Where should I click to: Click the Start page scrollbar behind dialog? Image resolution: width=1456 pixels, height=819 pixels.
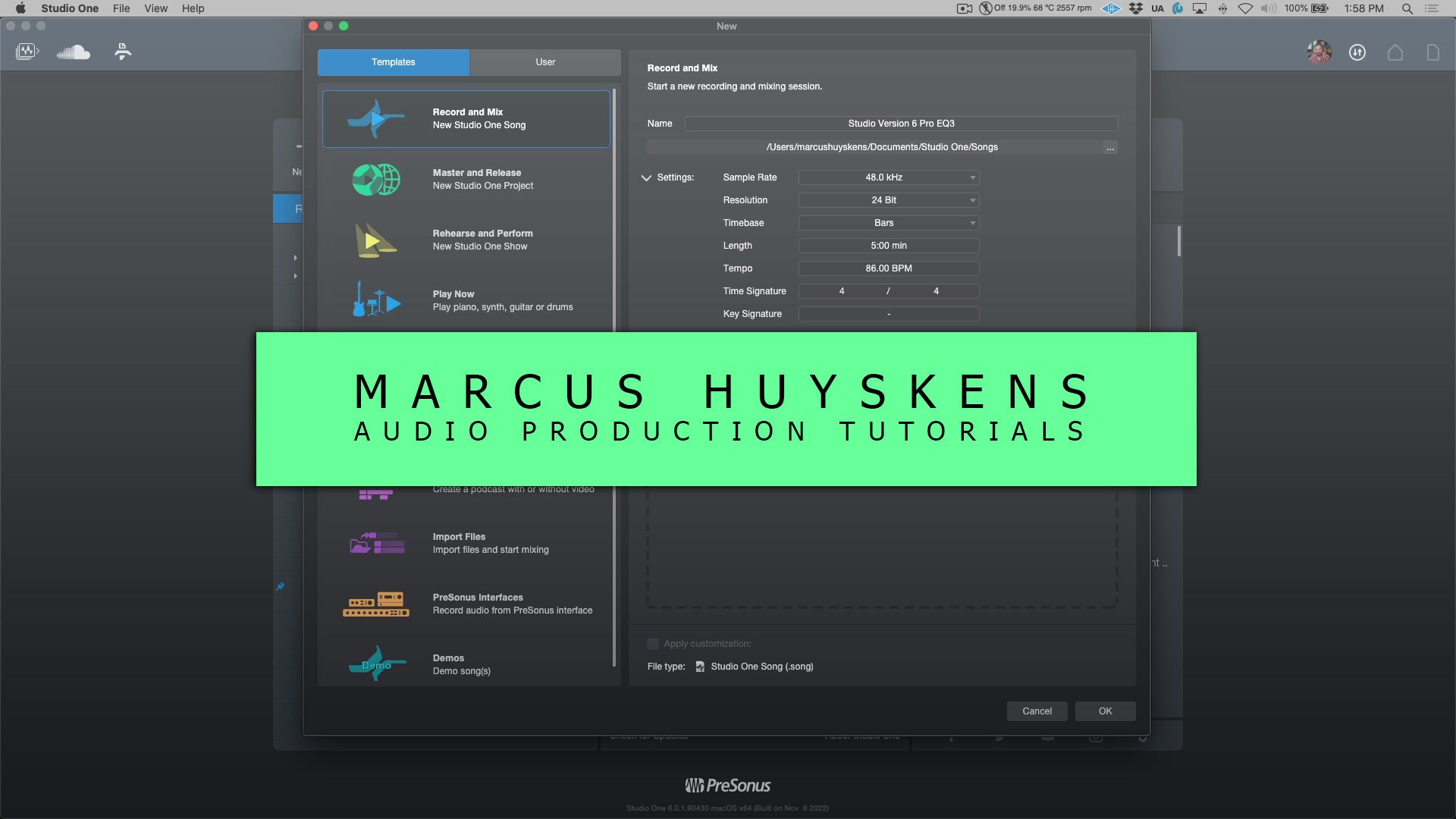click(1179, 241)
